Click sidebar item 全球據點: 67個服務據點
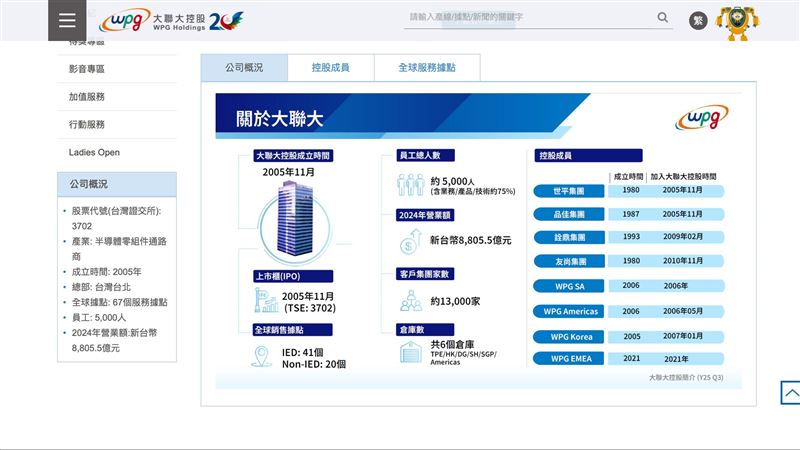Image resolution: width=800 pixels, height=450 pixels. (119, 302)
